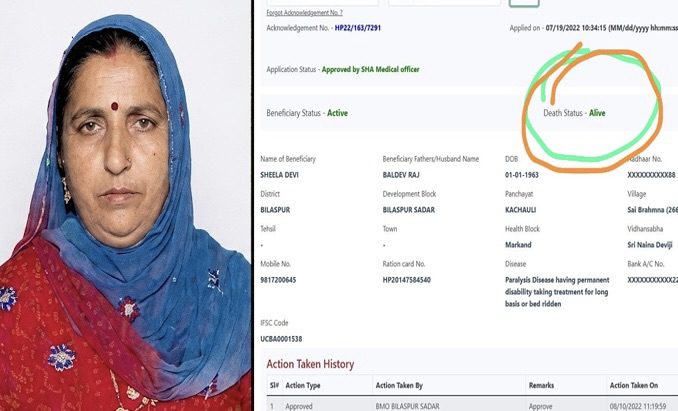Click IFSC code UCBA0001538
The height and width of the screenshot is (411, 678).
point(281,339)
